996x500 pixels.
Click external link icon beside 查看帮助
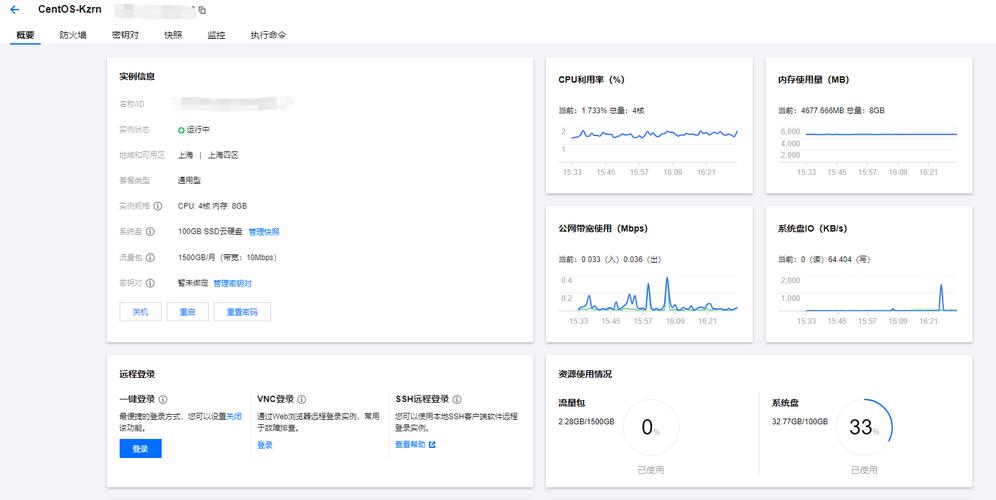point(433,445)
